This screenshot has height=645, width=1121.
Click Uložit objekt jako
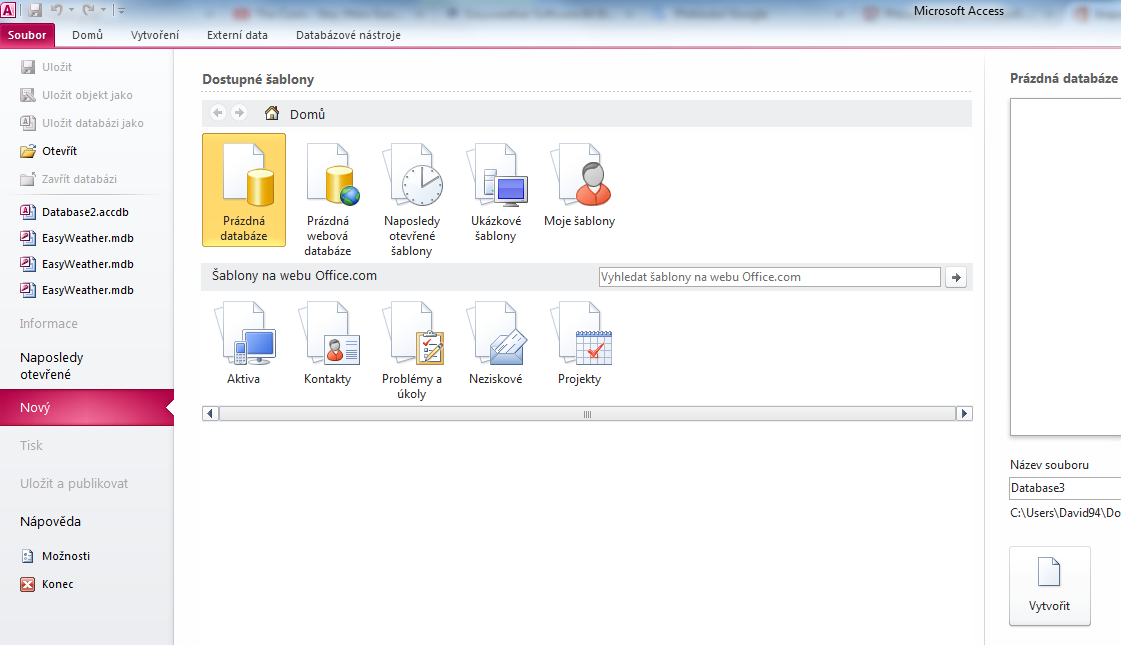77,95
